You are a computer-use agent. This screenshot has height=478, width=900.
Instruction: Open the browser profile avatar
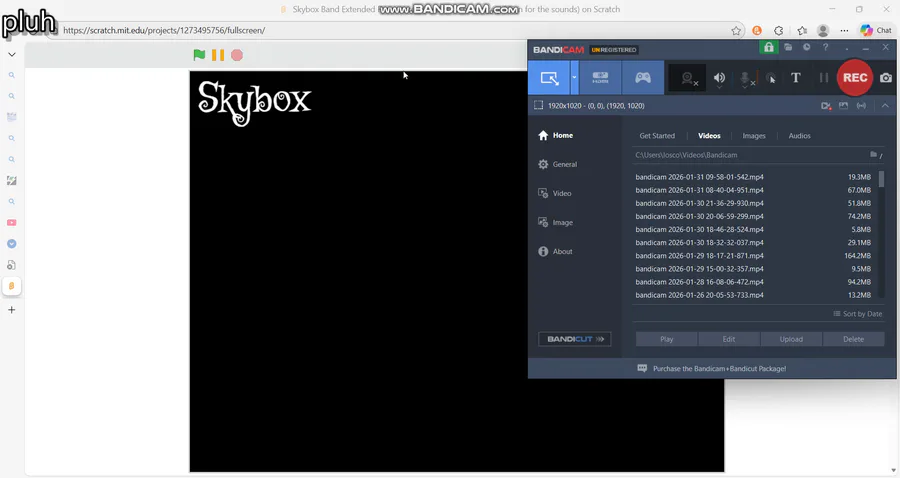[x=823, y=30]
